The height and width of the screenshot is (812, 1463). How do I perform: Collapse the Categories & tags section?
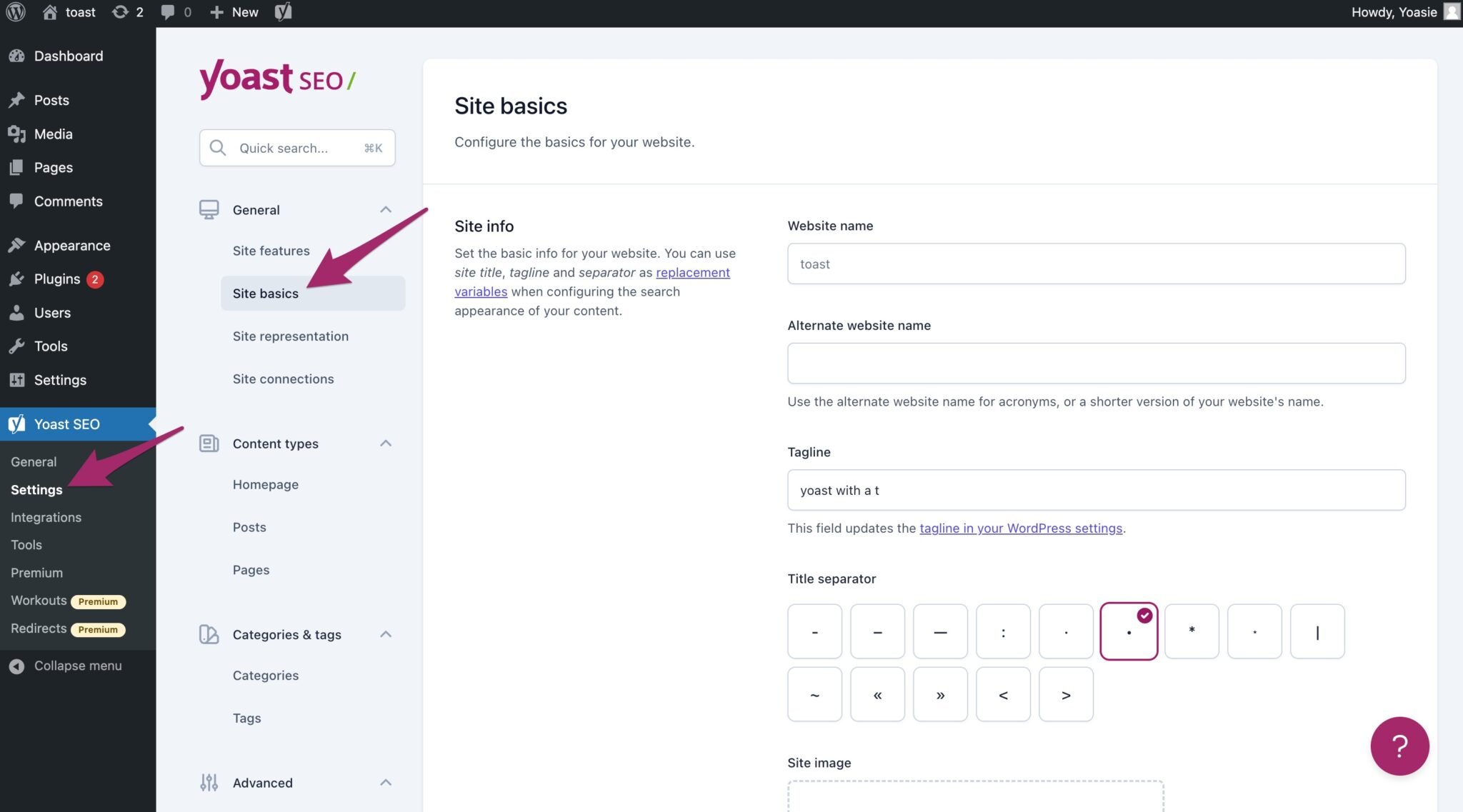click(x=386, y=634)
